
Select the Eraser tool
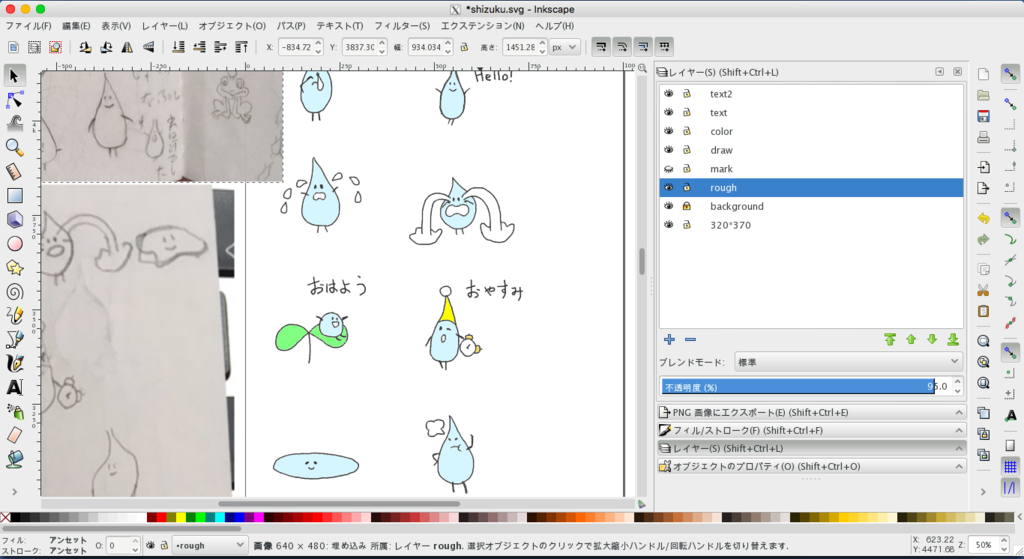(x=14, y=435)
